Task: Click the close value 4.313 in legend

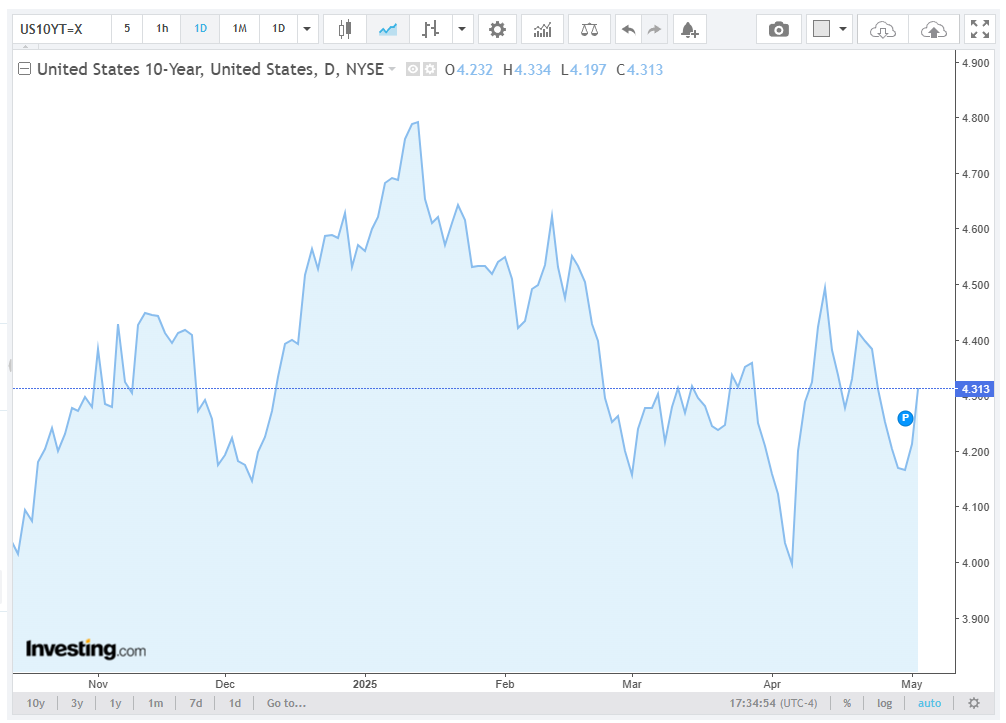Action: 645,69
